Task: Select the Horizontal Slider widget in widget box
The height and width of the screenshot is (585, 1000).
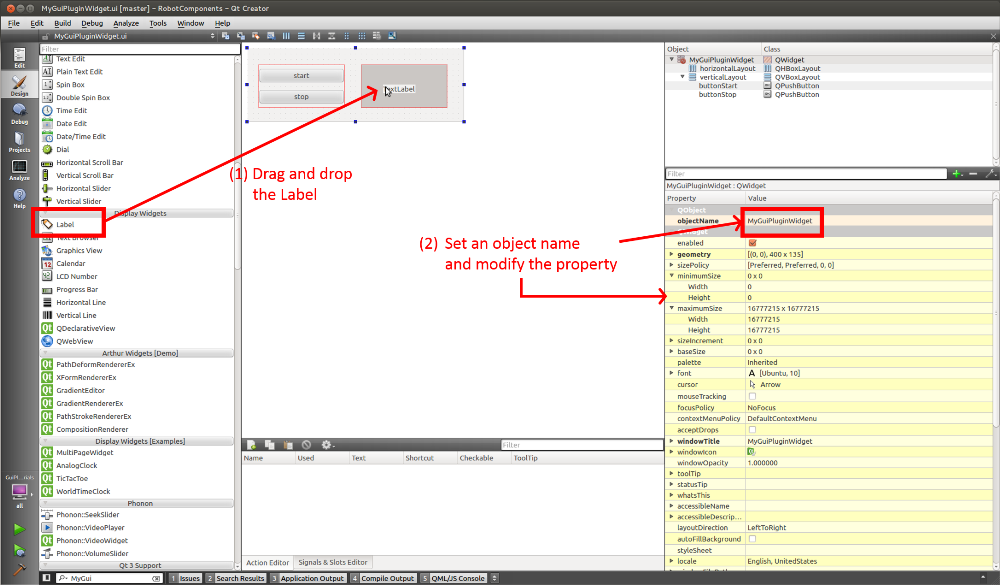Action: pos(83,188)
